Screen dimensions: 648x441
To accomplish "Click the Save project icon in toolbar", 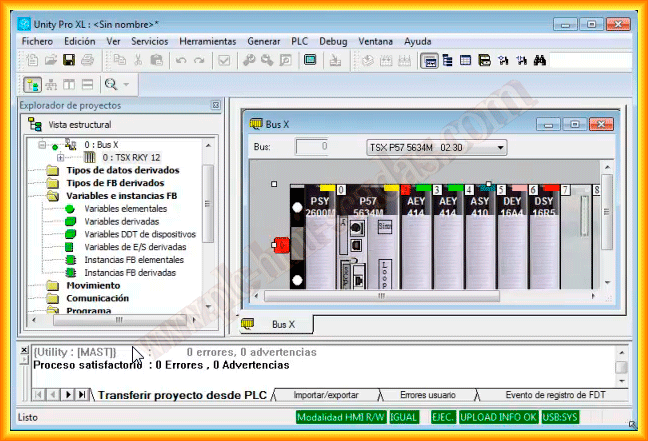I will (x=69, y=61).
